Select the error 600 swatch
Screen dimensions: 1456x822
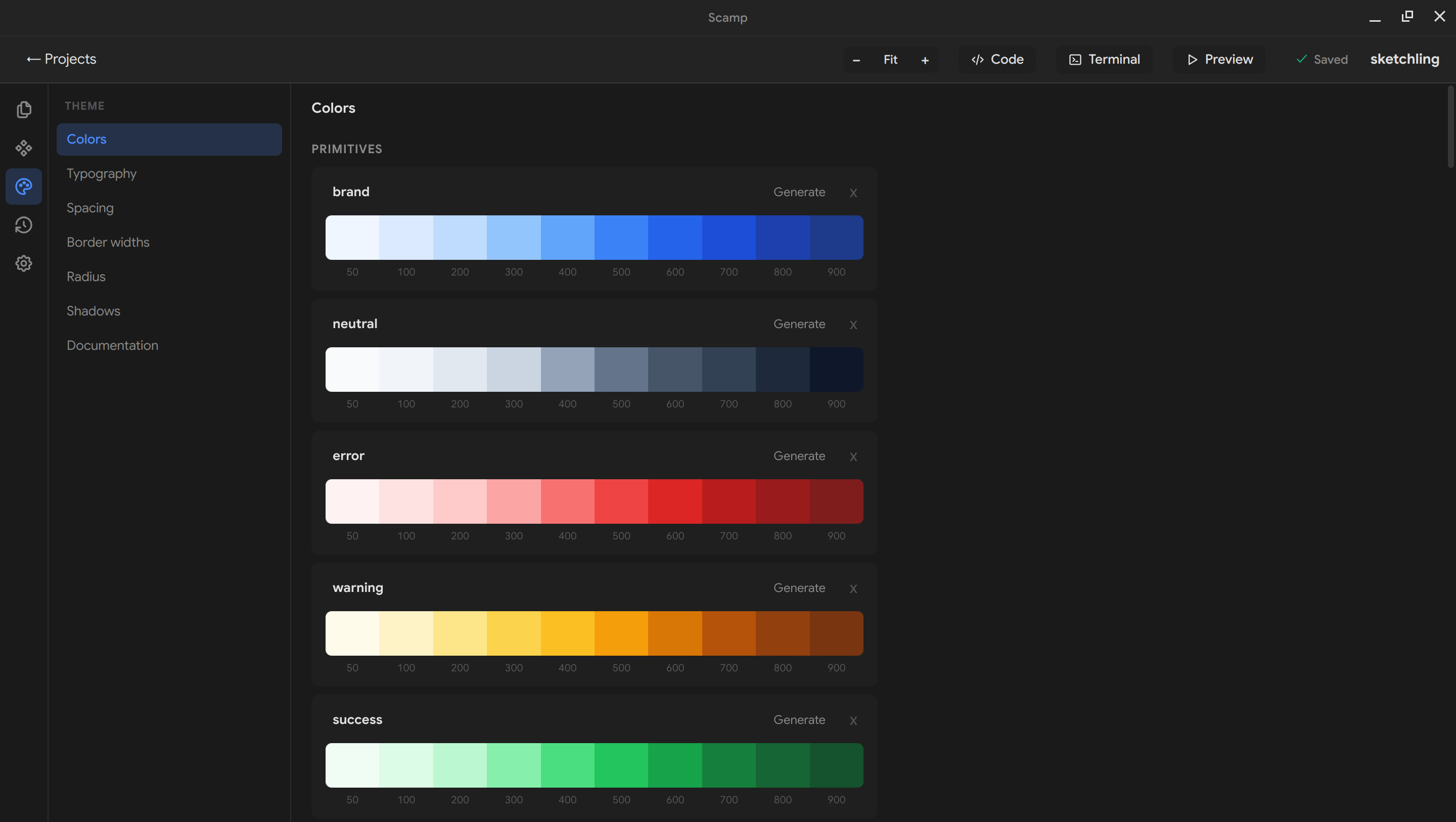[675, 501]
